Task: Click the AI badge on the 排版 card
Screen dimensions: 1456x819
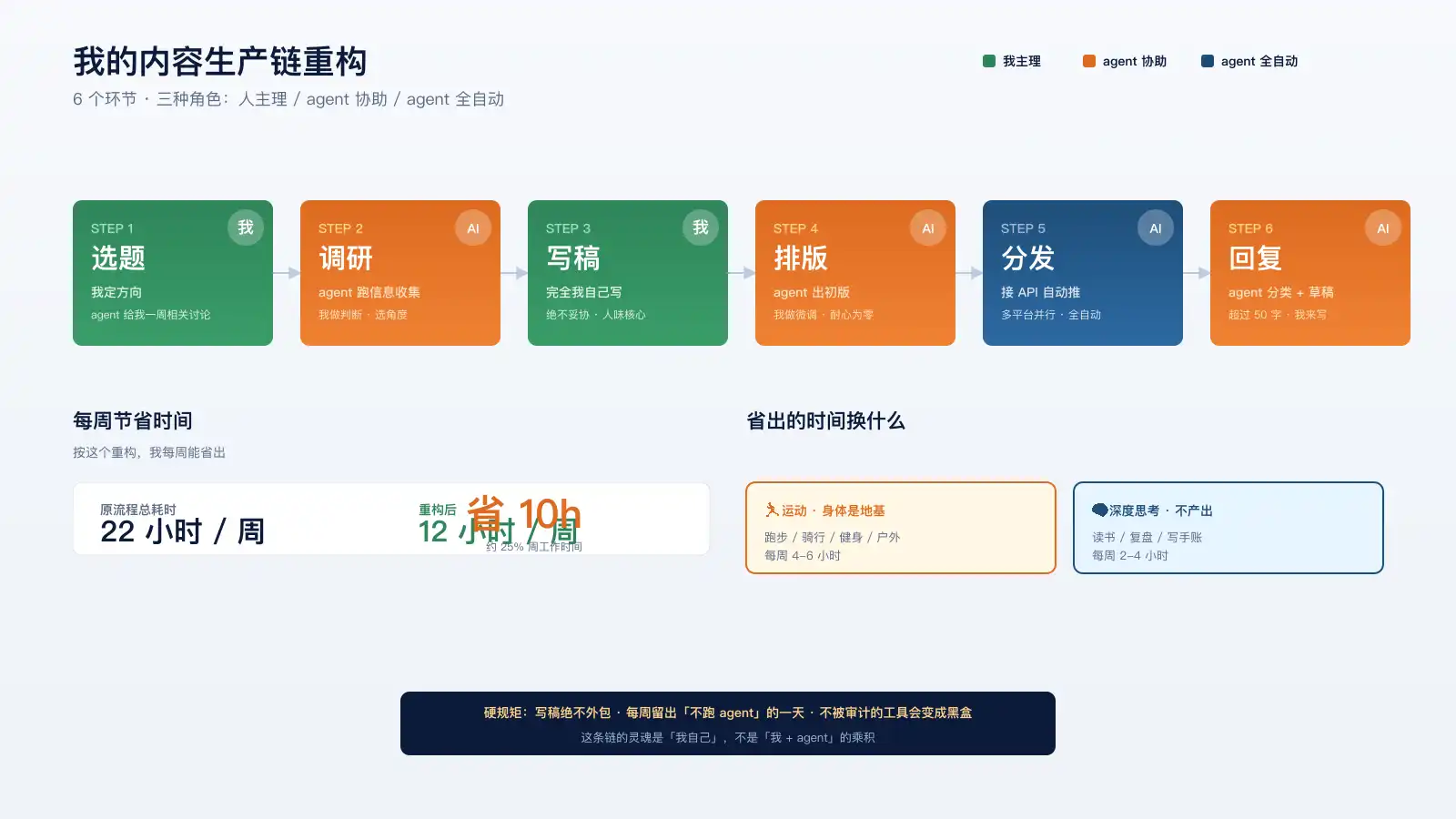Action: [x=928, y=227]
